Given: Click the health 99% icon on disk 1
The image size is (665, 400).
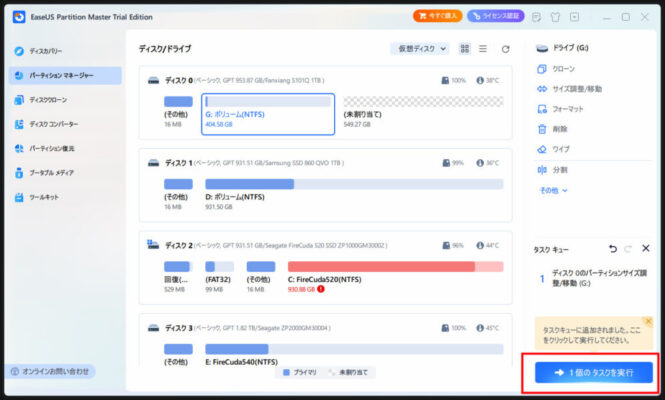Looking at the screenshot, I should click(x=446, y=163).
